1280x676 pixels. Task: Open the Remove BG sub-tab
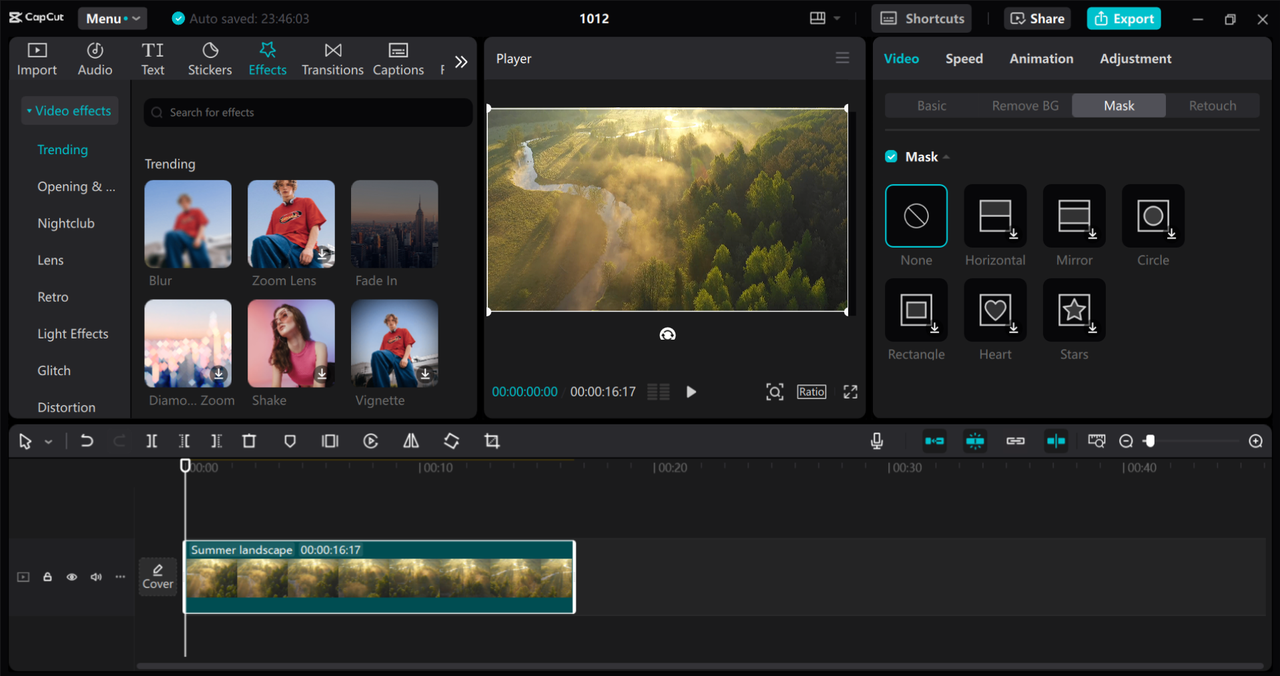[x=1025, y=106]
